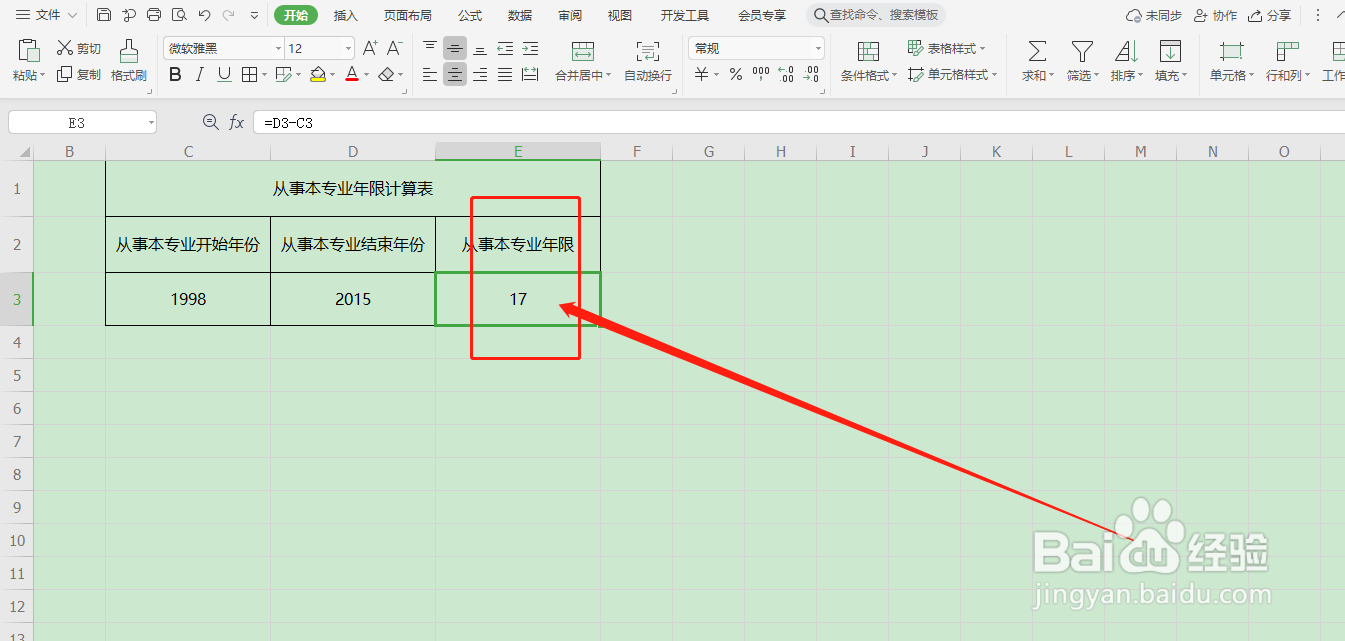Switch to the 插入 ribbon tab
Image resolution: width=1345 pixels, height=641 pixels.
(x=345, y=14)
